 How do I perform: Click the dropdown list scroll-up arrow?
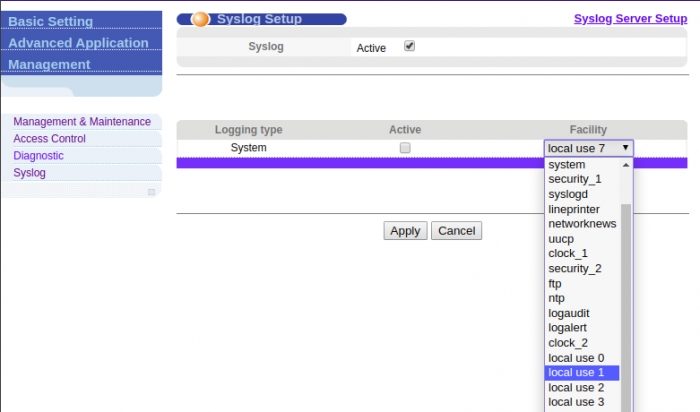[x=626, y=165]
